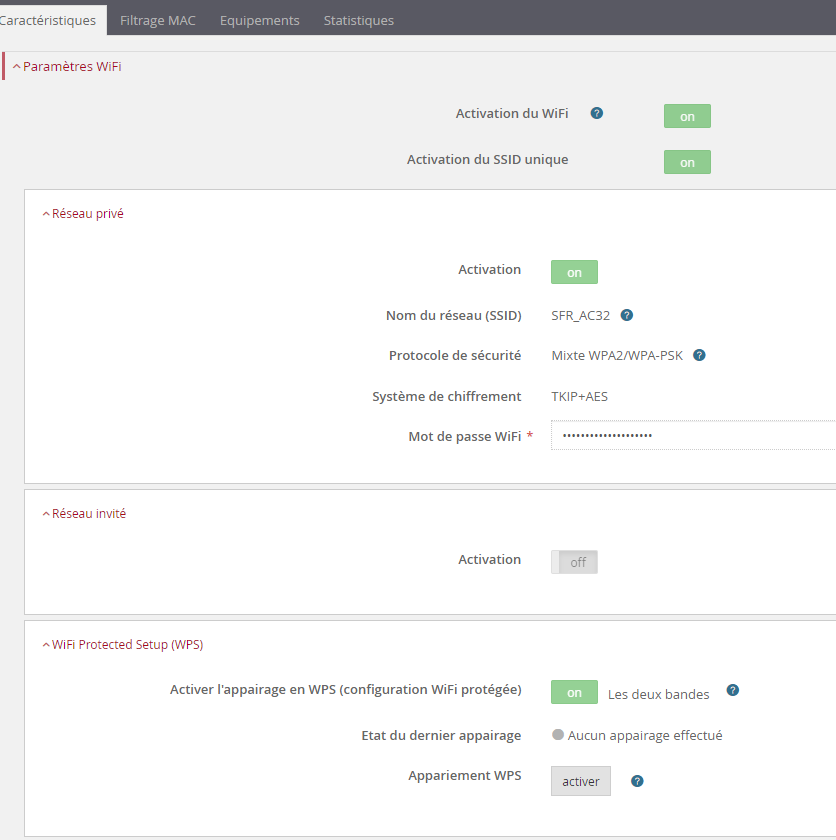Screen dimensions: 836x840
Task: Click help icon beside SSID name SFR_AC32
Action: (x=627, y=315)
